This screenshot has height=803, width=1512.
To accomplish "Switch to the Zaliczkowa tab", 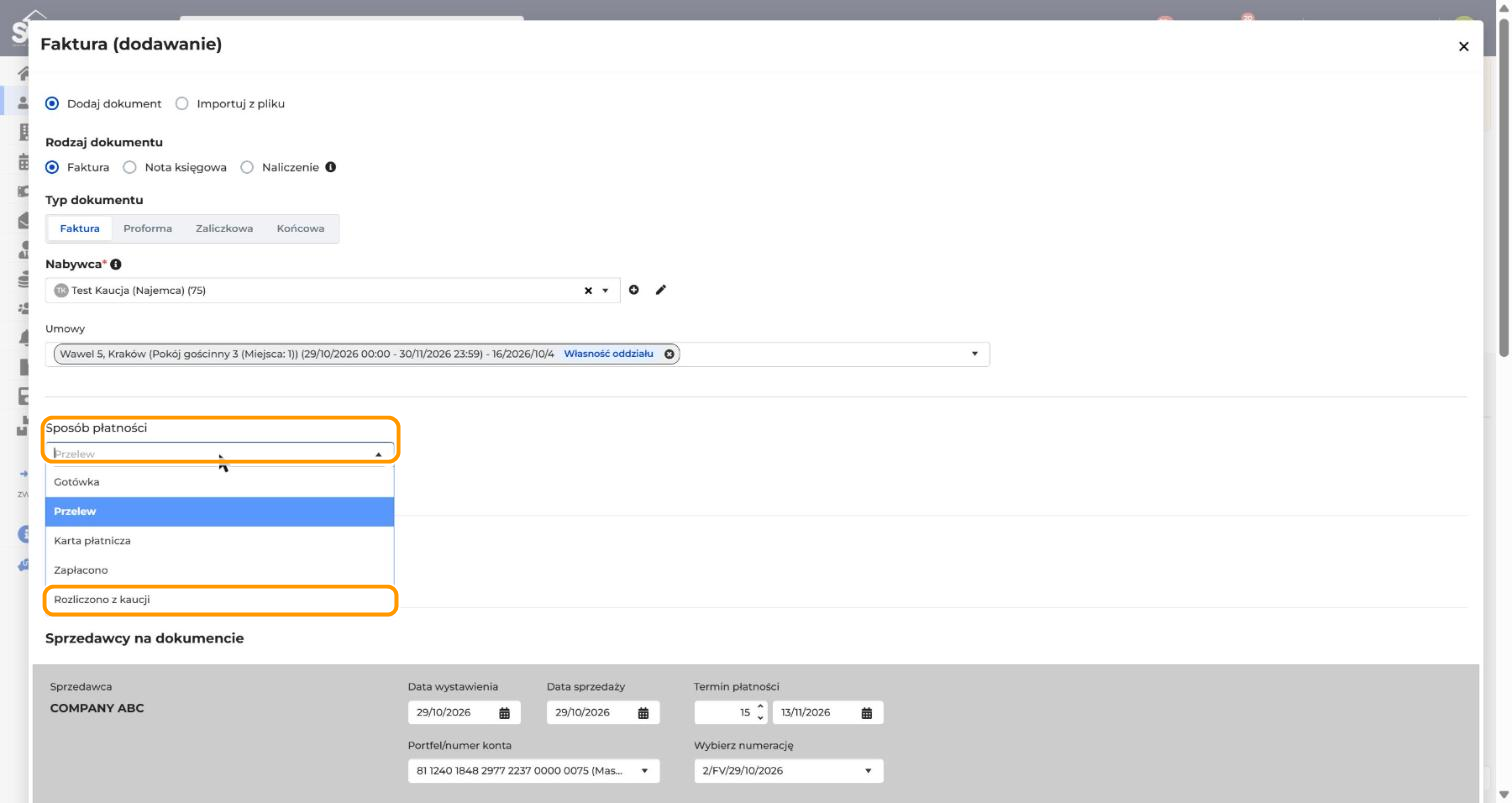I will [224, 229].
